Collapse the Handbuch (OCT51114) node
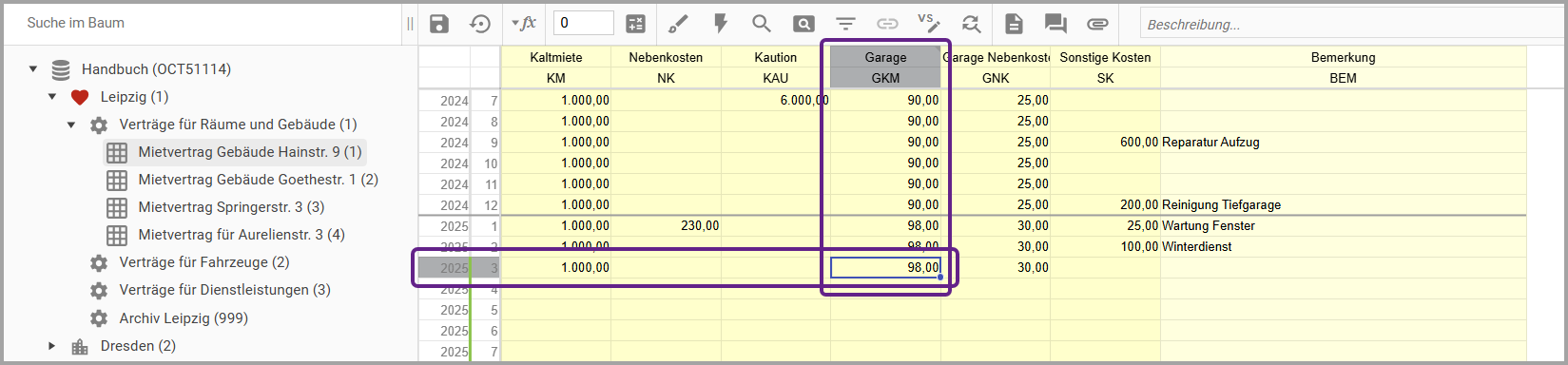The image size is (1568, 365). 33,68
